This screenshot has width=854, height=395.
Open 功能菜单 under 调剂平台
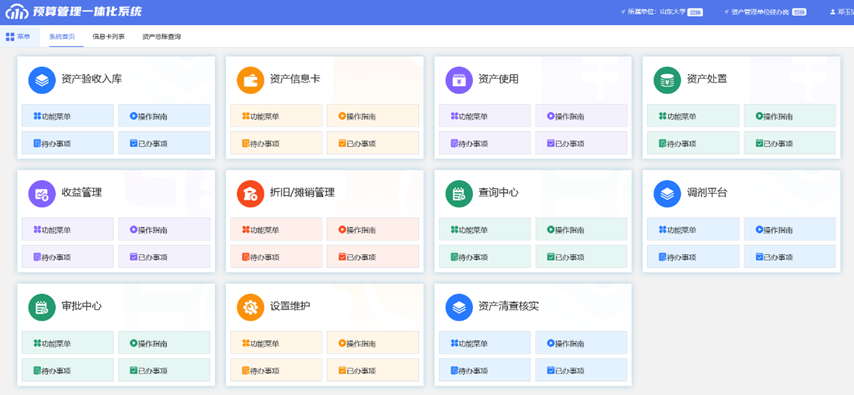point(693,229)
